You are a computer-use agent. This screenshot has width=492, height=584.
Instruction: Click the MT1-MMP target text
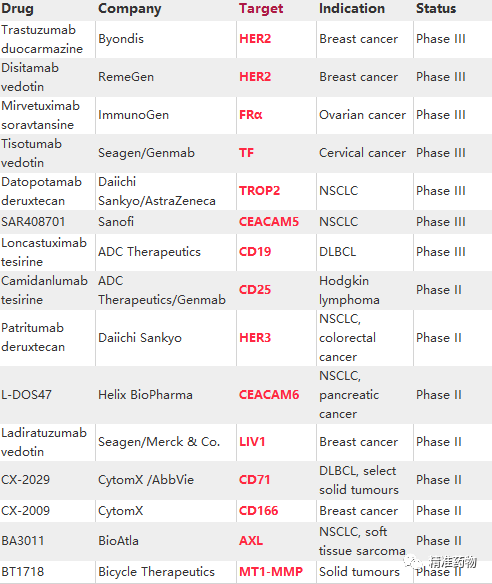click(271, 572)
